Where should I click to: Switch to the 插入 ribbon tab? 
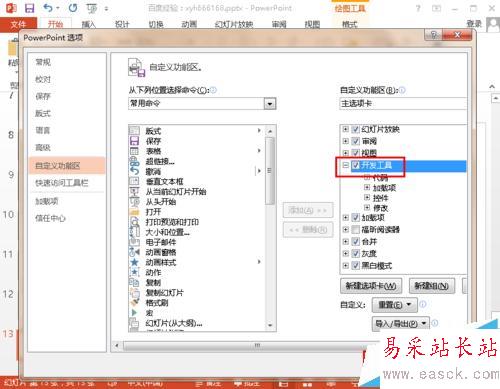(x=88, y=24)
